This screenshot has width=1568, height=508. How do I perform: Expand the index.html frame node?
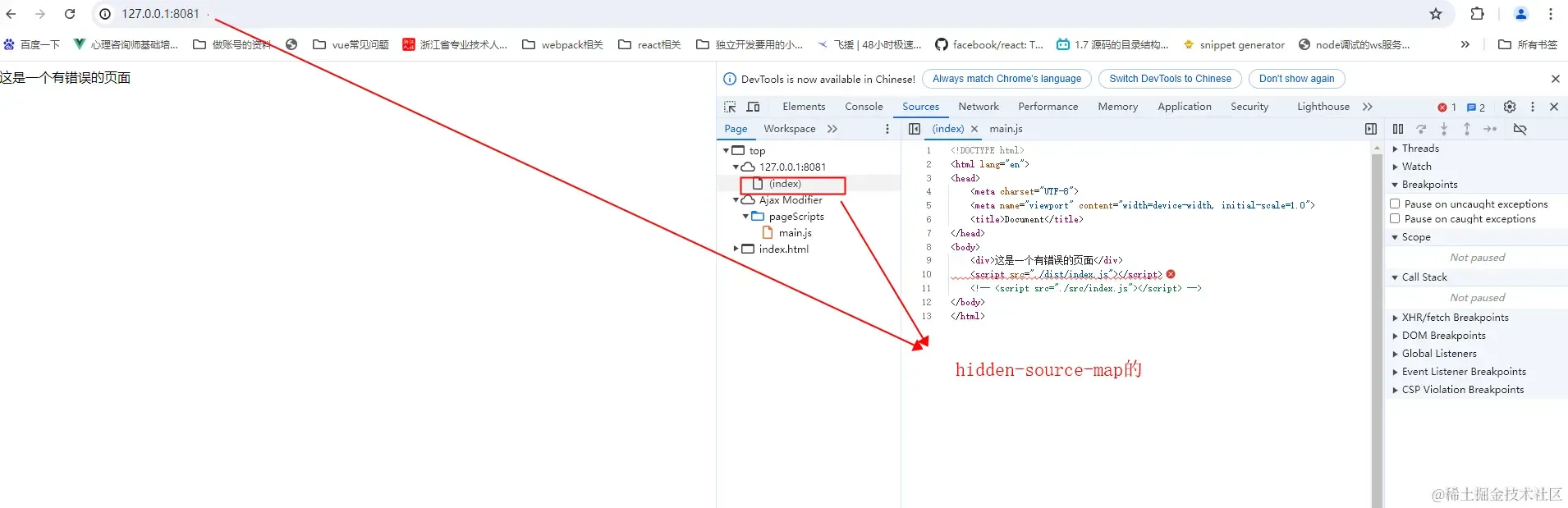(736, 249)
